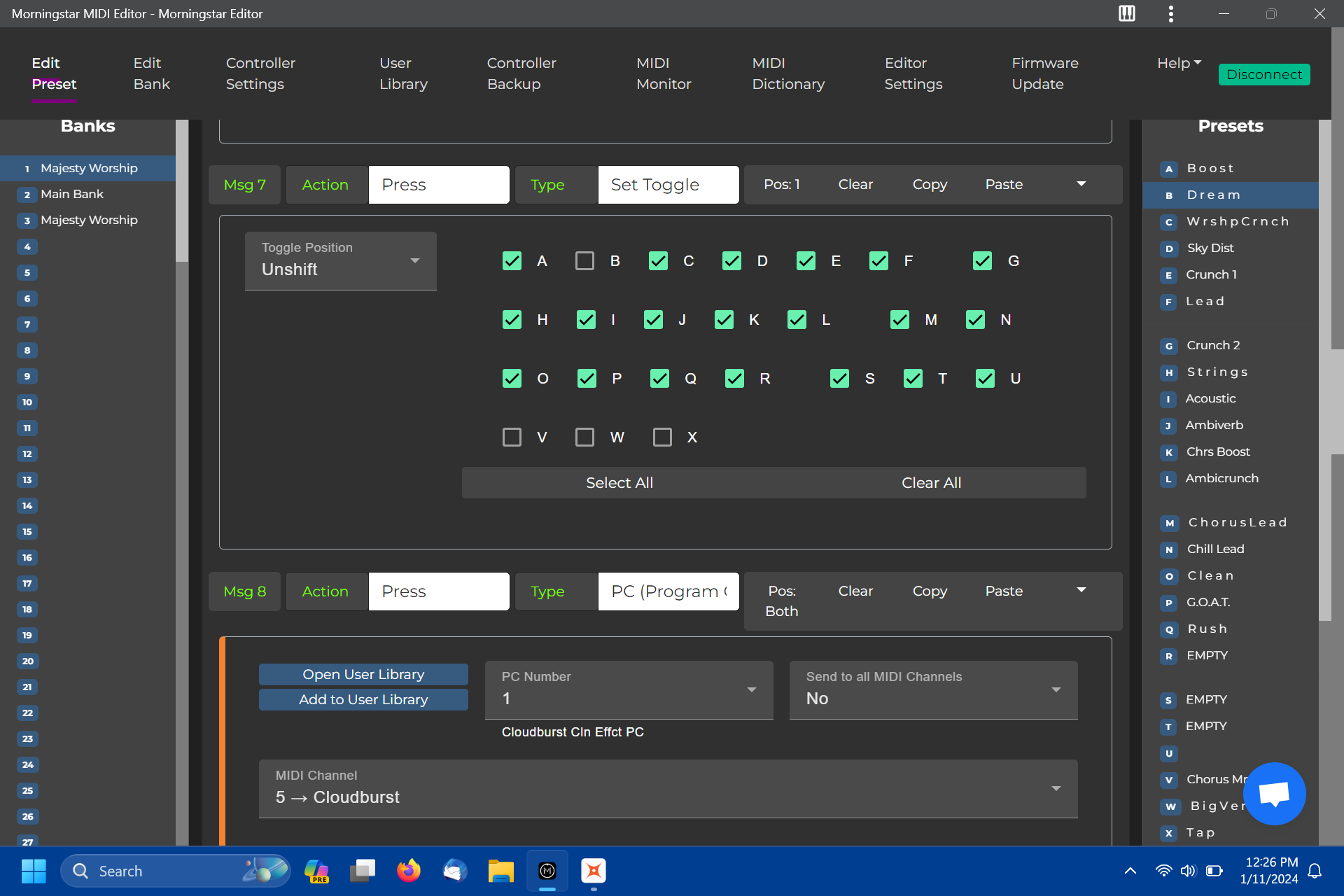Viewport: 1344px width, 896px height.
Task: Click the Select All button
Action: 619,483
